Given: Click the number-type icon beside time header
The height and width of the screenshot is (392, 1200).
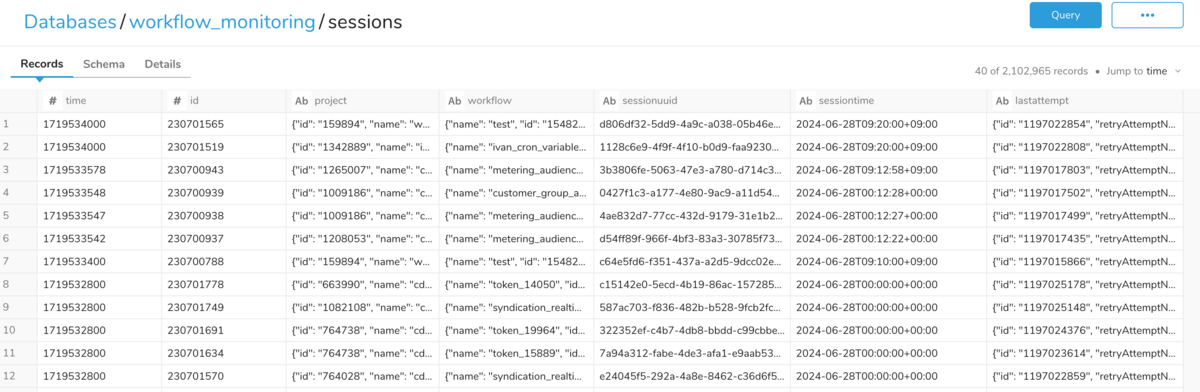Looking at the screenshot, I should click(52, 101).
